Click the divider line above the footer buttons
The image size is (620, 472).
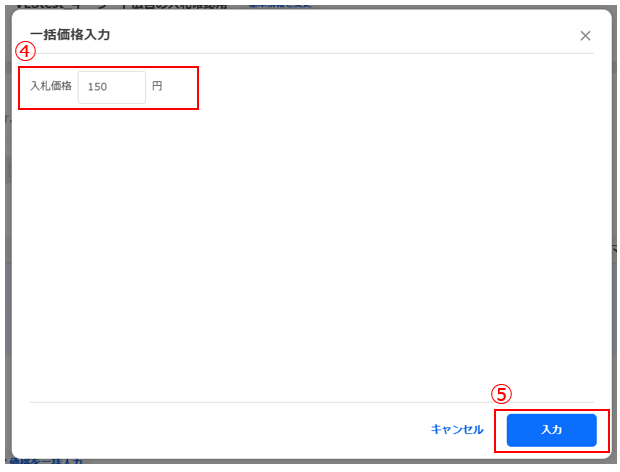pos(312,402)
